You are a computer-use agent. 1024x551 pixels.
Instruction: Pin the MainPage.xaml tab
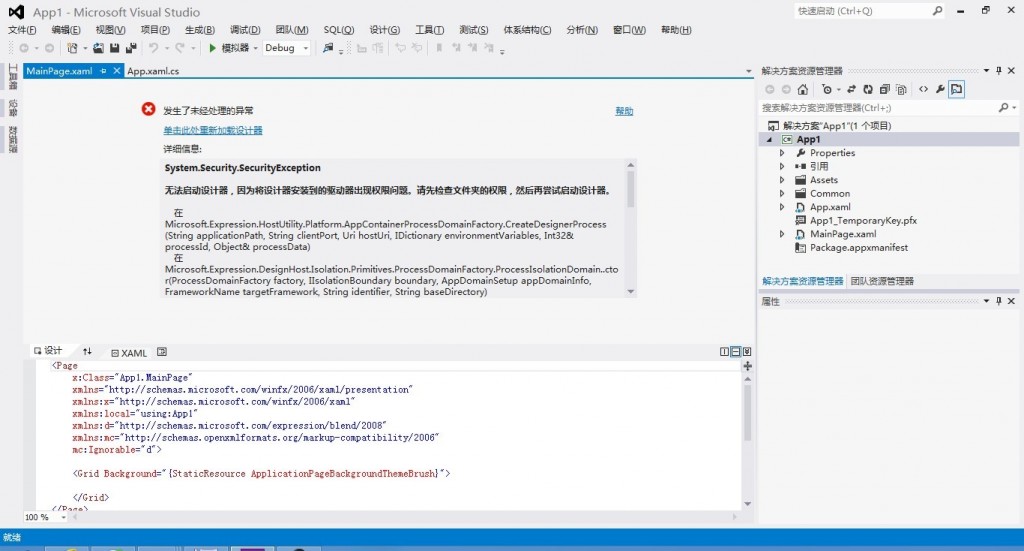(x=103, y=71)
